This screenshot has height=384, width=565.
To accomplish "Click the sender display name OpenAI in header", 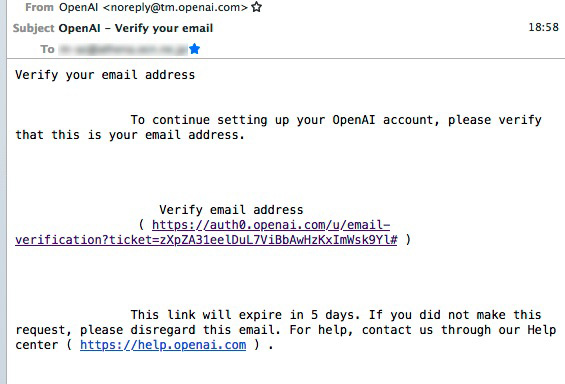I will [x=78, y=7].
